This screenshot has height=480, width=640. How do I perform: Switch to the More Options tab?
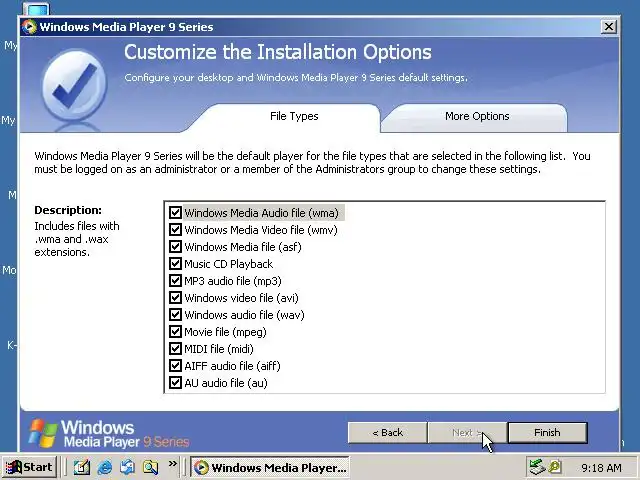pos(477,117)
